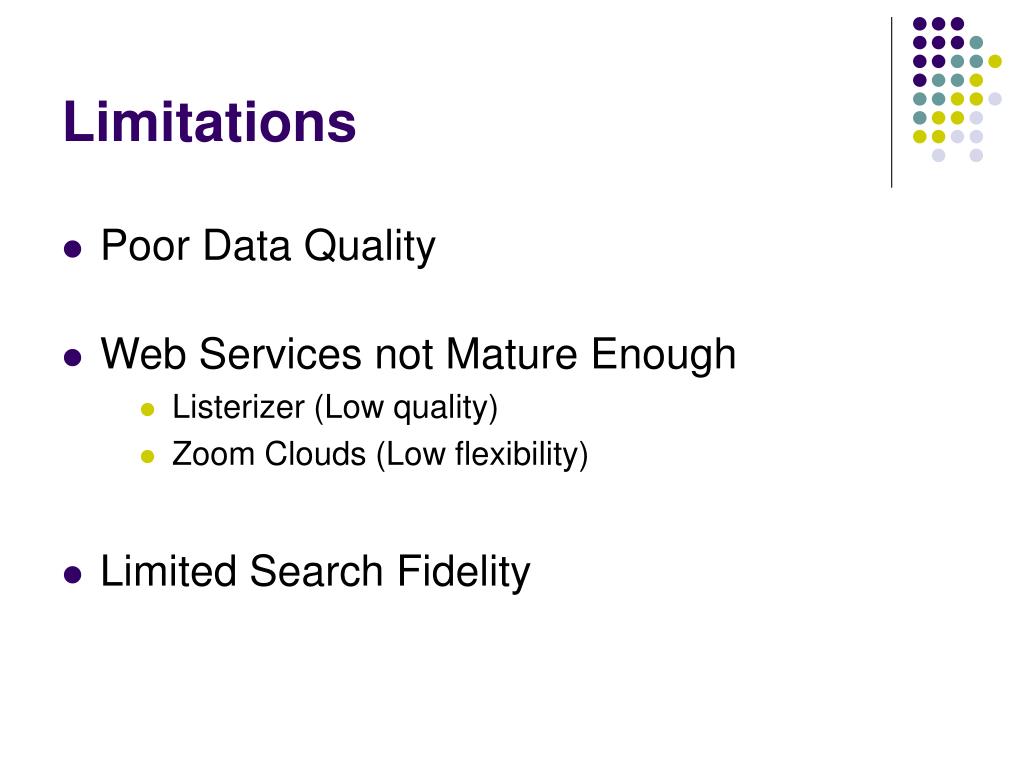Viewport: 1024px width, 768px height.
Task: Click the rightmost yellow dot in decoration
Action: click(x=995, y=61)
